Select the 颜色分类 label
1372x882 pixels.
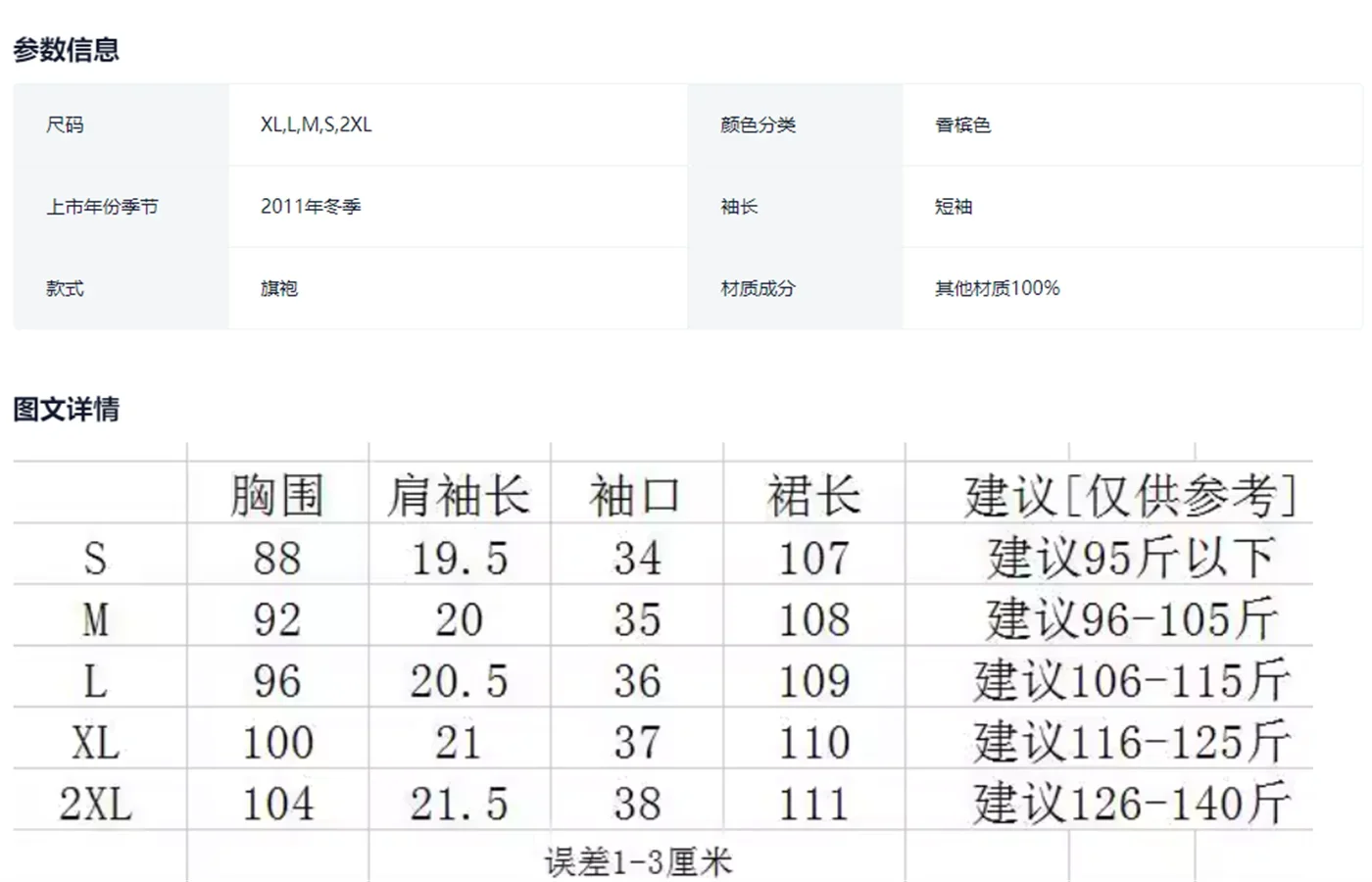click(x=758, y=124)
